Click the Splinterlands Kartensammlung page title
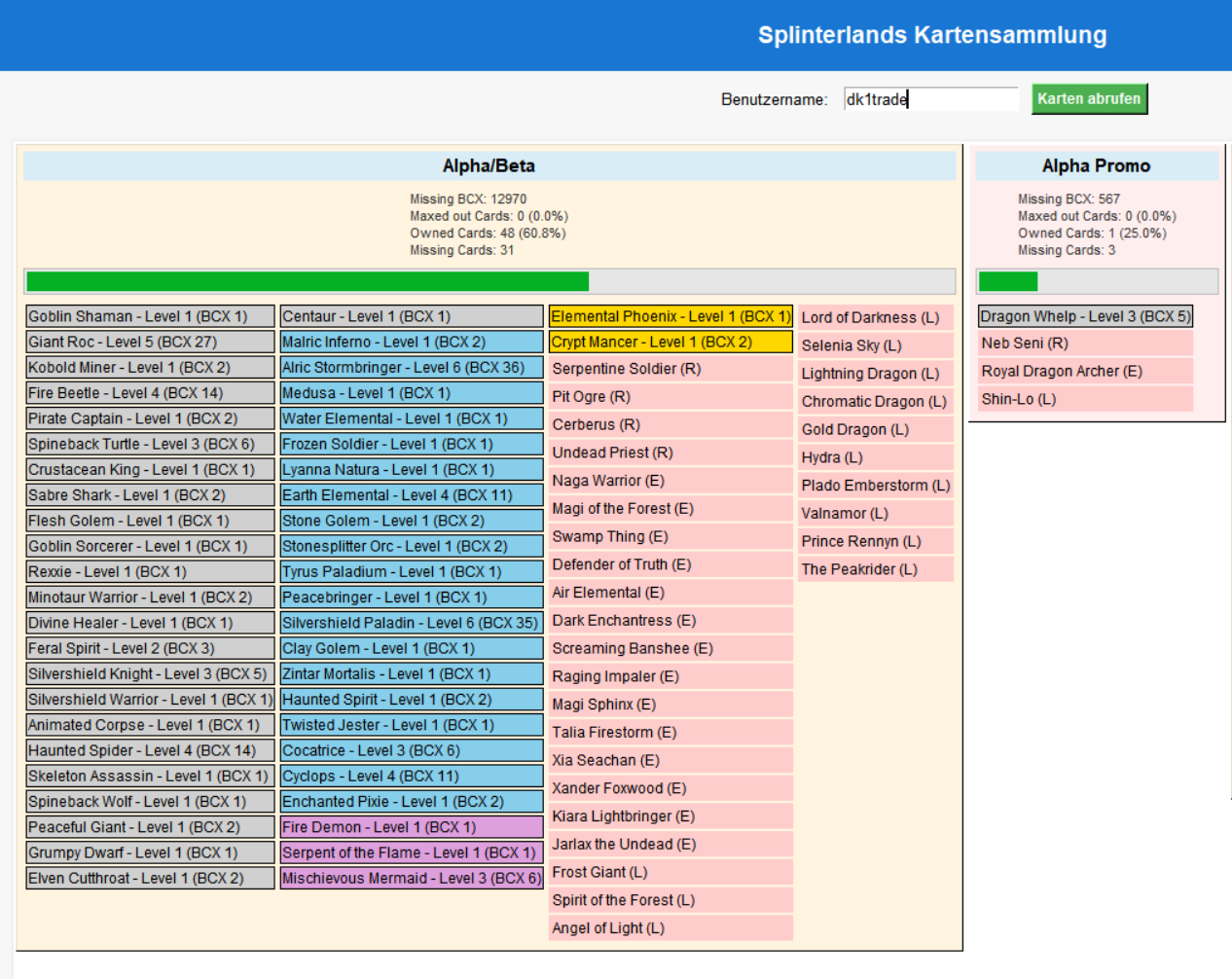Viewport: 1232px width, 979px height. pyautogui.click(x=931, y=35)
